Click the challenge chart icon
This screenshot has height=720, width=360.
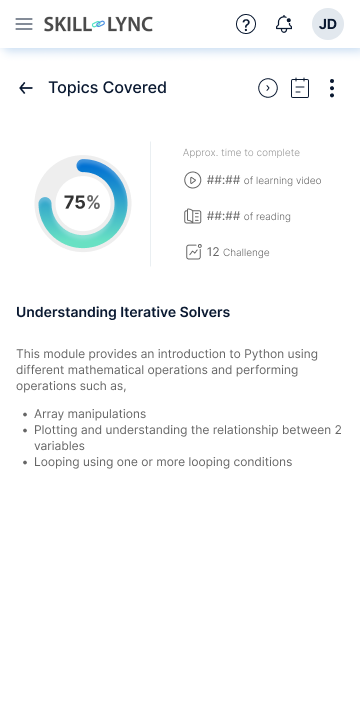[x=193, y=252]
